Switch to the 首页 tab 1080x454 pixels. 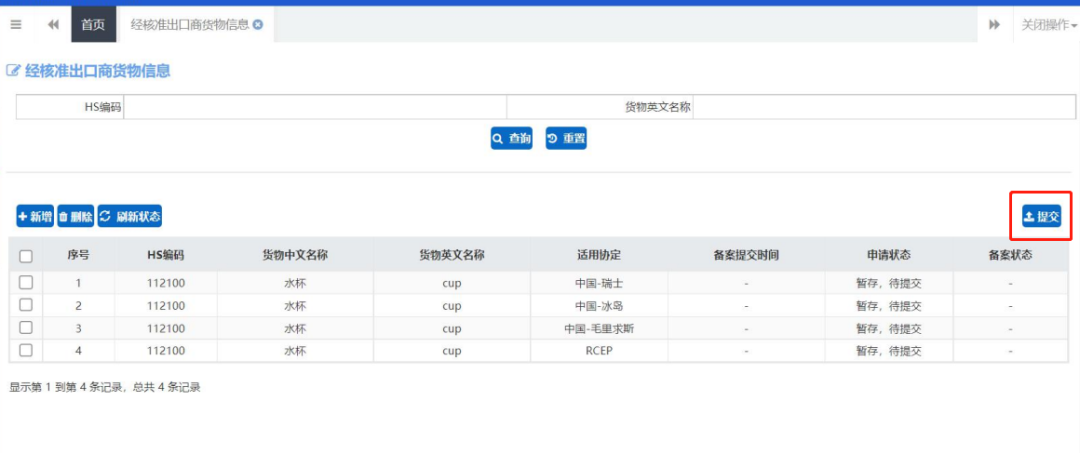(x=93, y=25)
